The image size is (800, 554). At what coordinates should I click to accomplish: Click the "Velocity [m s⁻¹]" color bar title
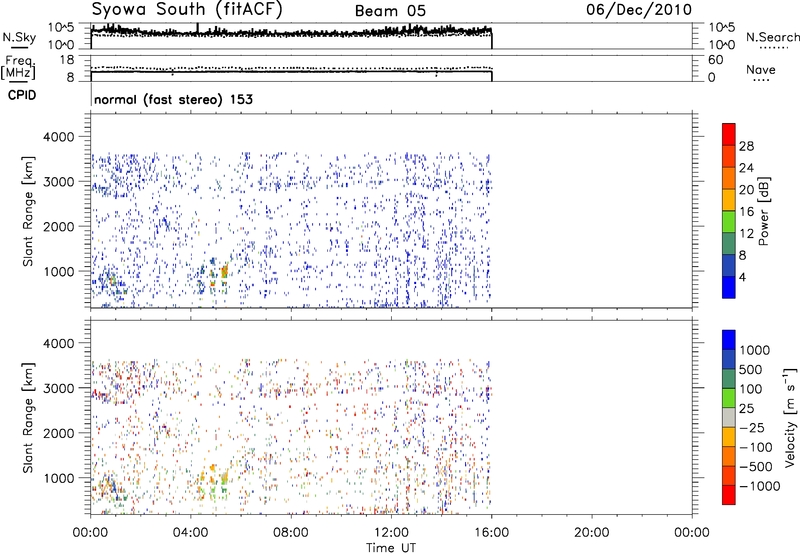point(790,417)
